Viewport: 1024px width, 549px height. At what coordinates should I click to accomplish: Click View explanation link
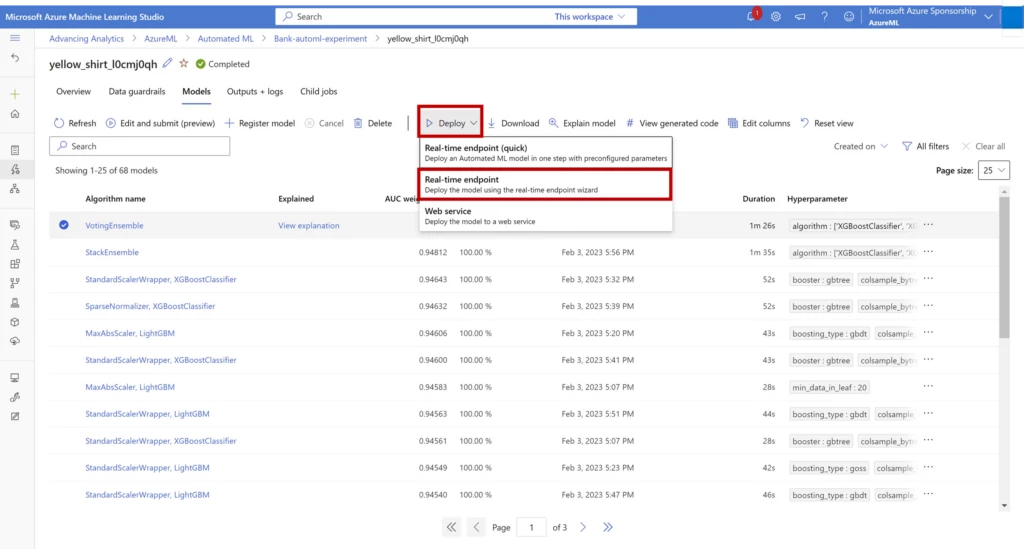click(308, 225)
